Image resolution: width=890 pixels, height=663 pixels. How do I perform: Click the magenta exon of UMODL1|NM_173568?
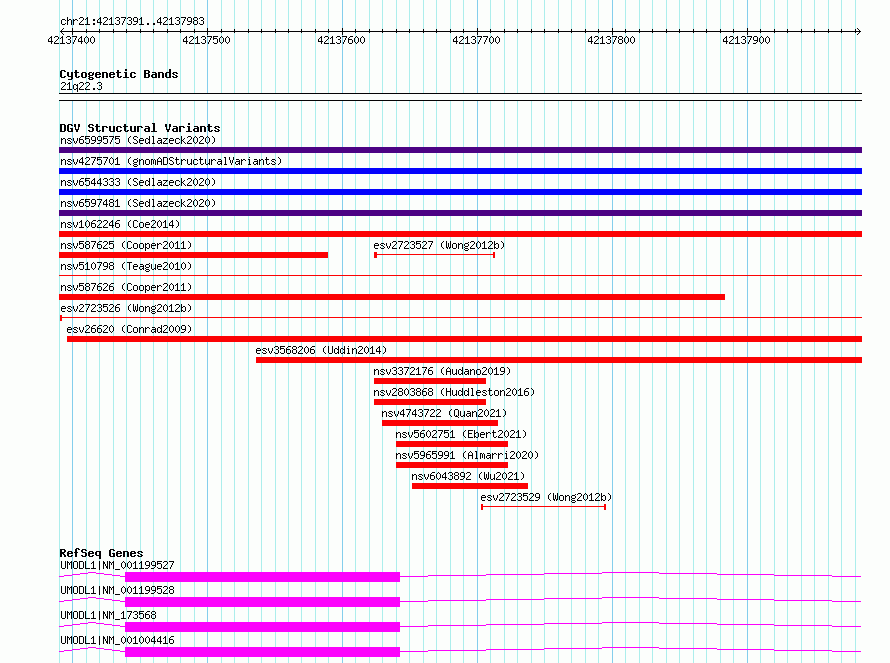click(x=262, y=627)
